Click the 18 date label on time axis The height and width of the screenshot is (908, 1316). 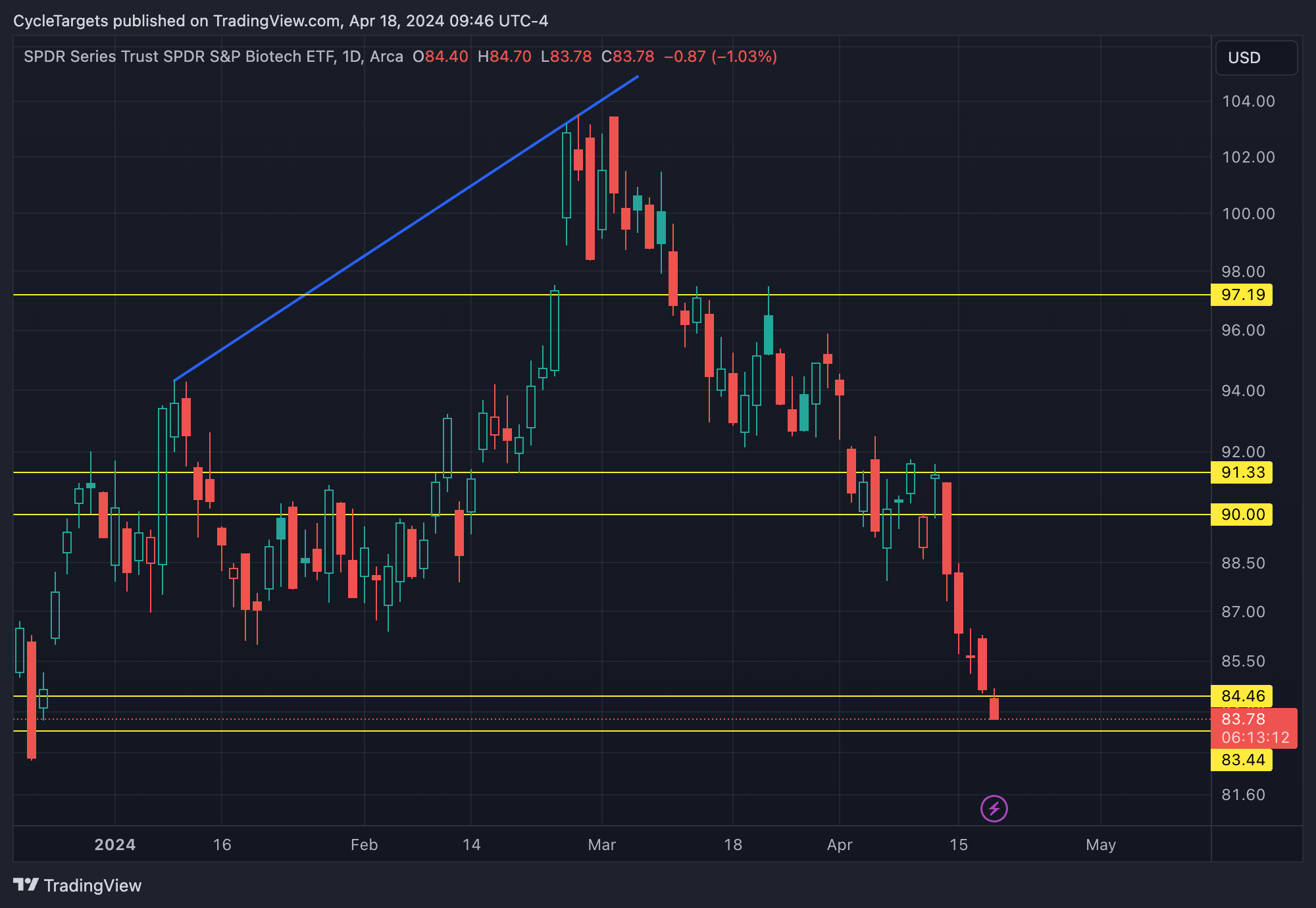pyautogui.click(x=733, y=845)
